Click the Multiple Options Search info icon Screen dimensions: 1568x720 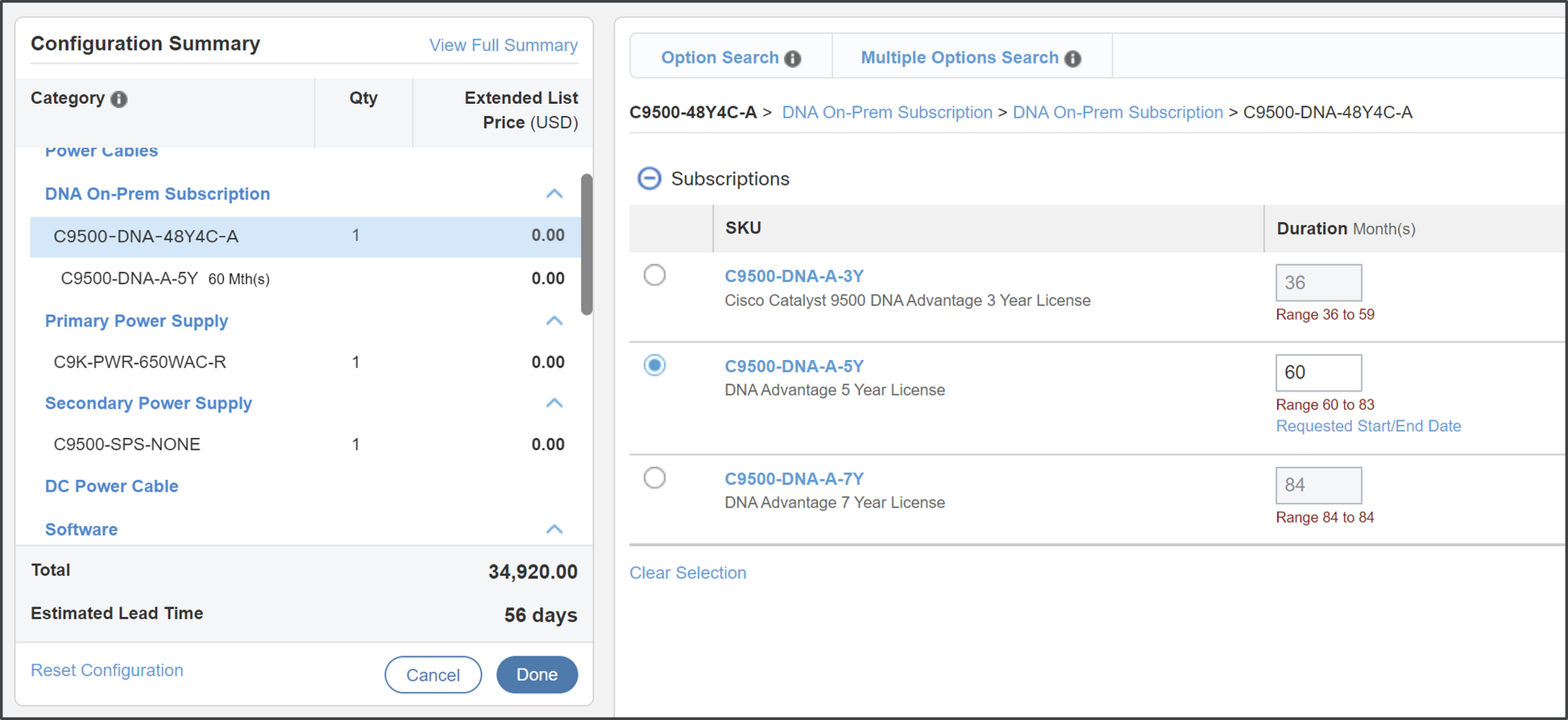pos(1072,59)
